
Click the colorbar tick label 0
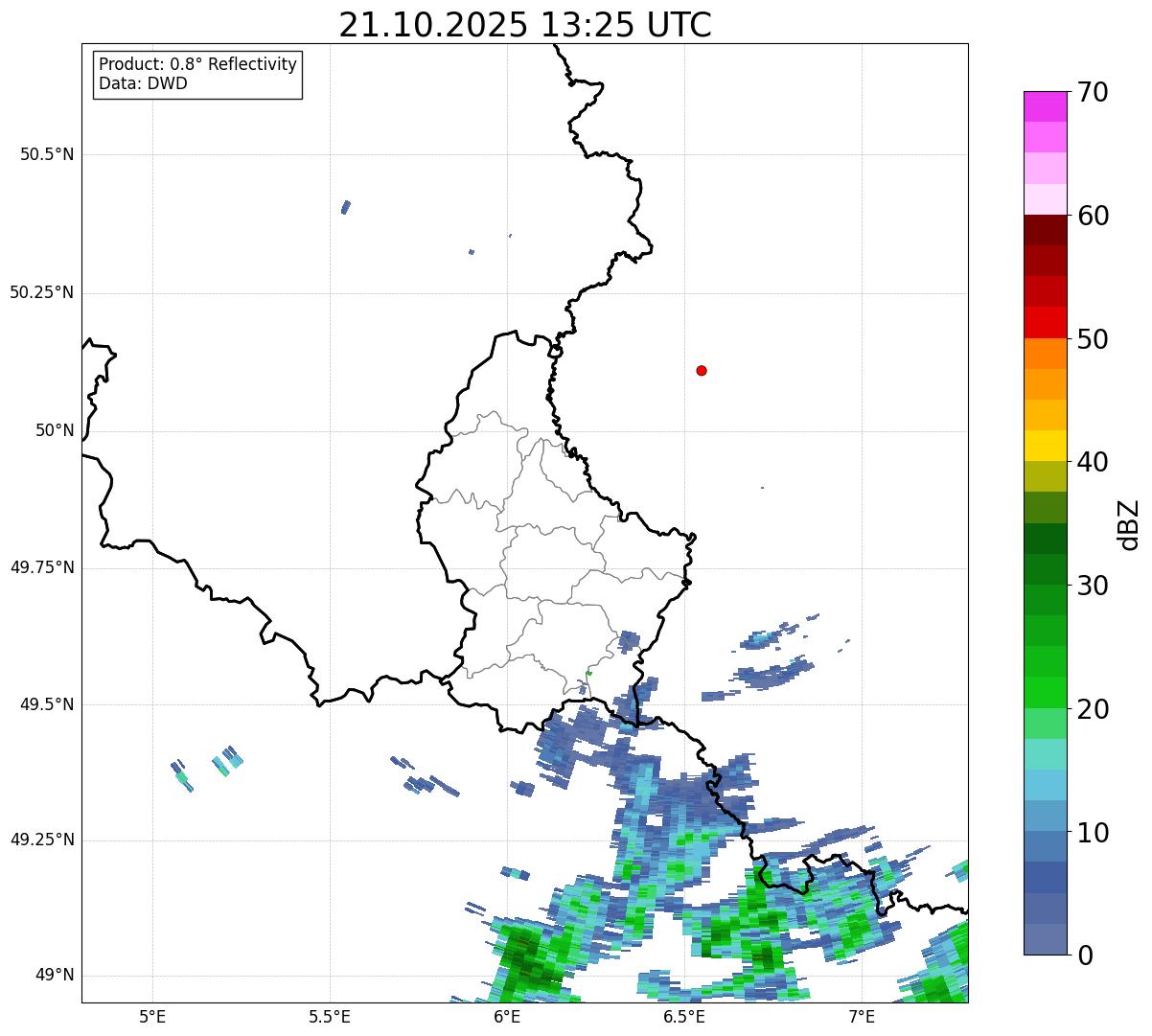point(1085,955)
